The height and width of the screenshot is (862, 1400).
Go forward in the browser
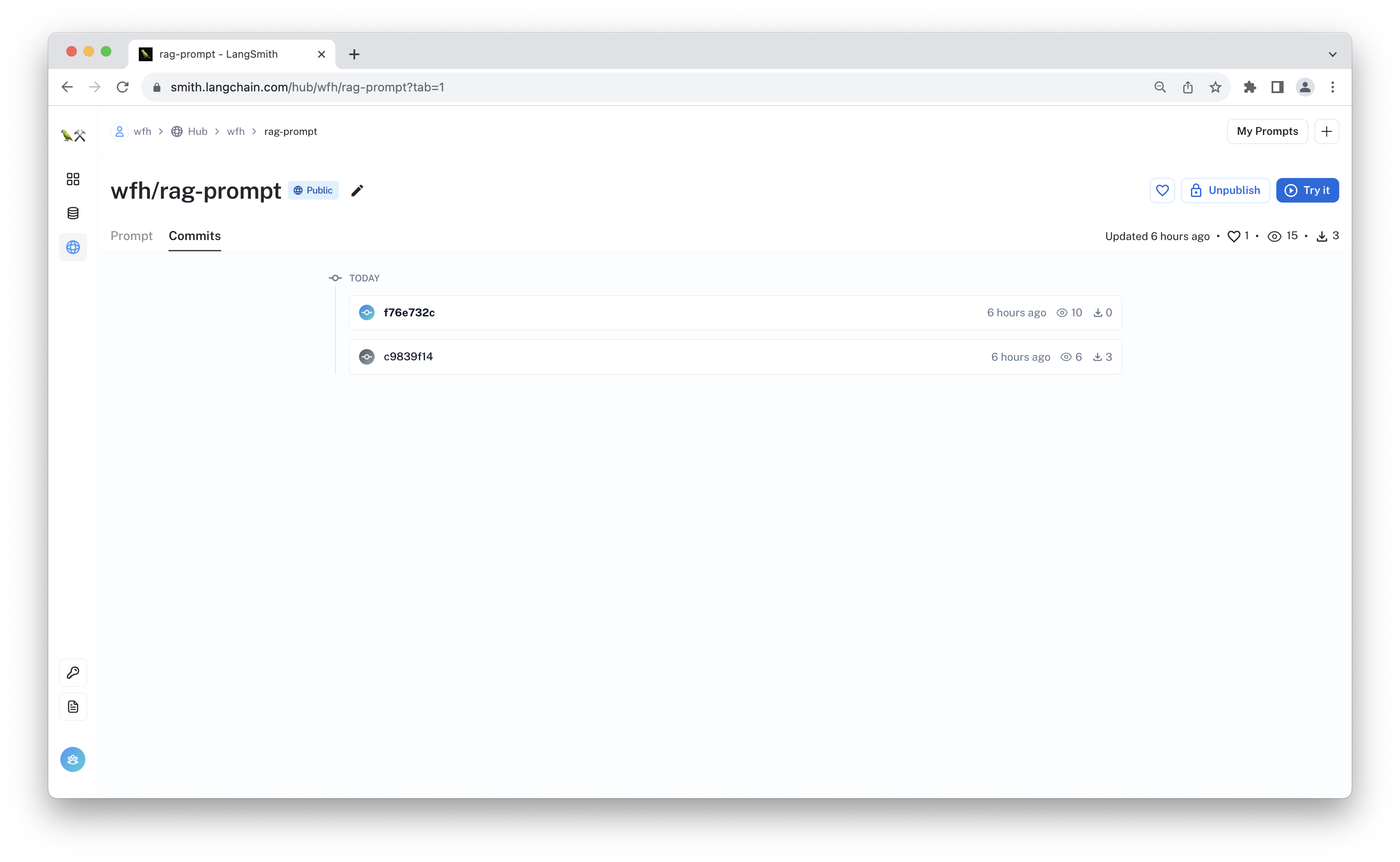pos(95,87)
